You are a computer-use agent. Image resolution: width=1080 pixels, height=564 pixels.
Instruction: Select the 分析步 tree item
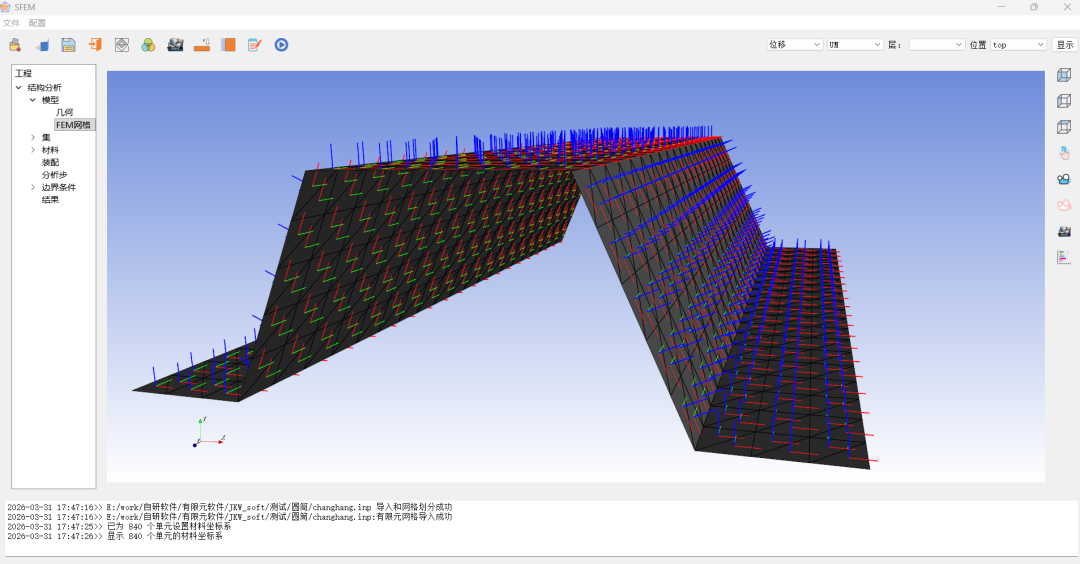(54, 175)
